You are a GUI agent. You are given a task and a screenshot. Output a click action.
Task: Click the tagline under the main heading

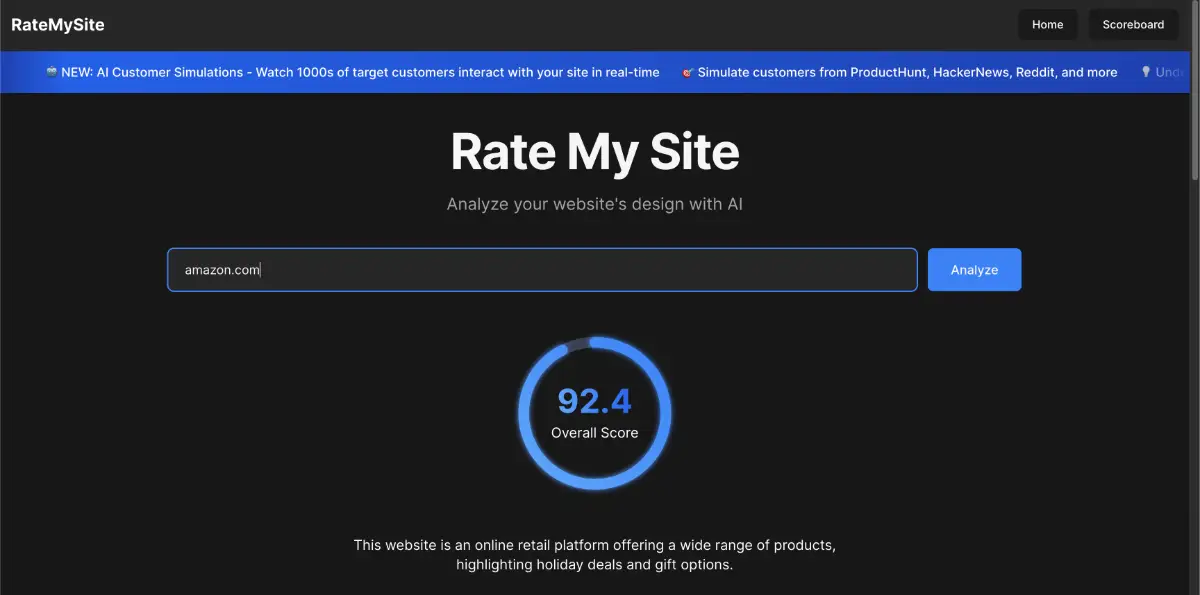click(x=594, y=203)
